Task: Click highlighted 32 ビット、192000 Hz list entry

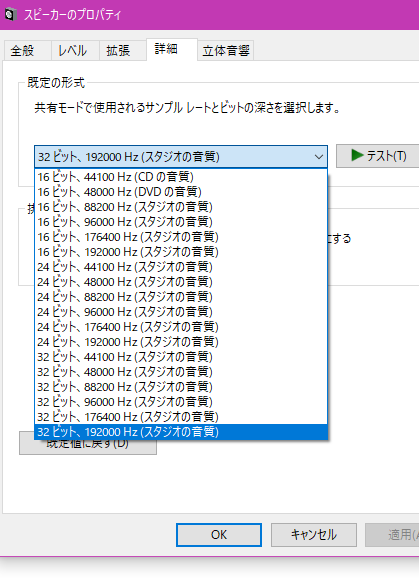Action: (181, 432)
